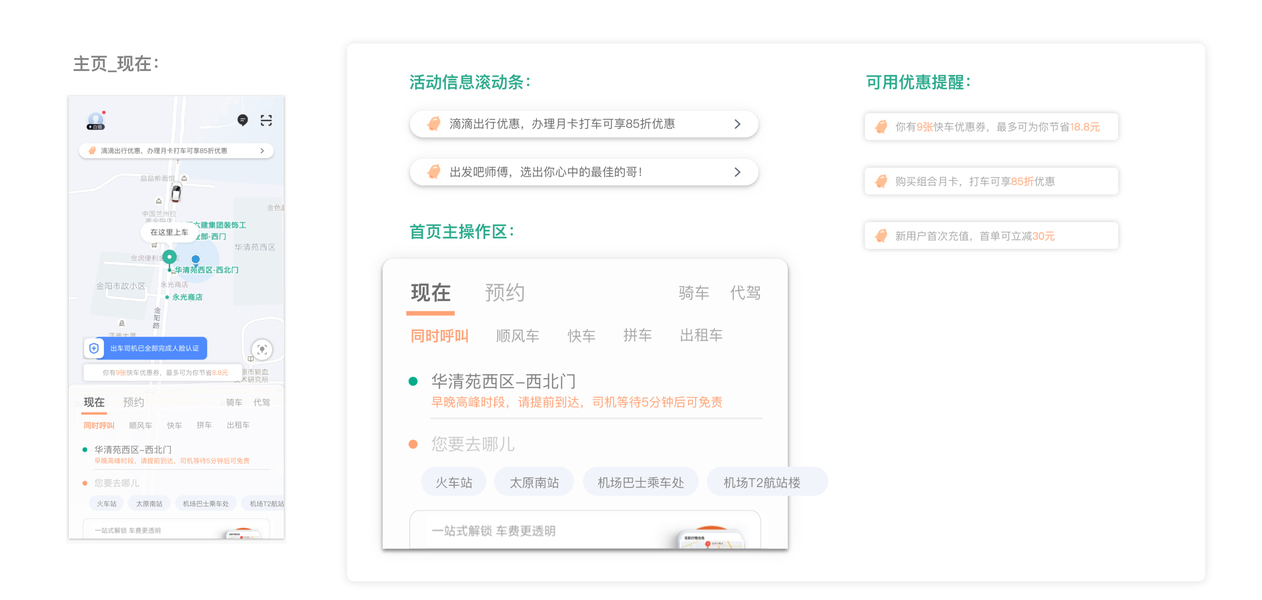Click the large 您要去哪儿 destination field
1262x600 pixels.
point(473,443)
